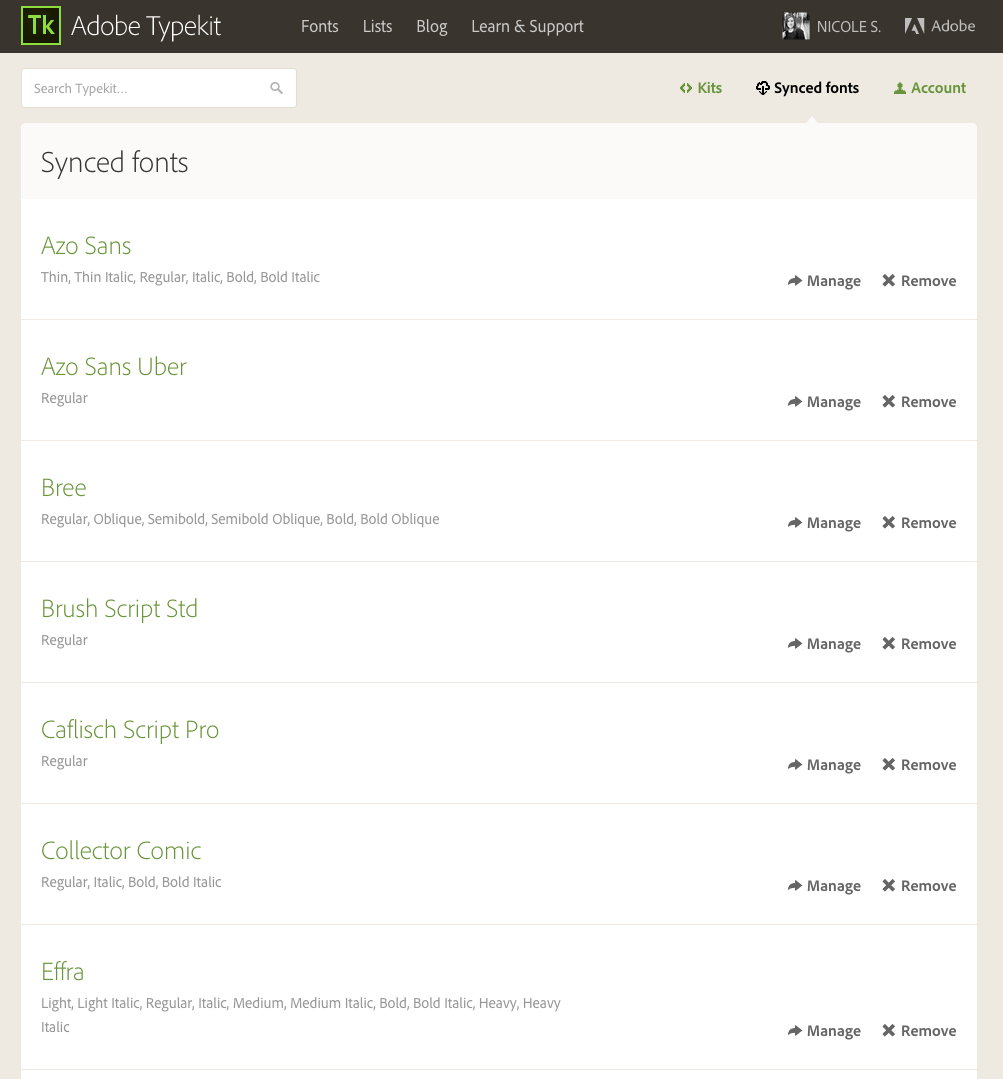
Task: Open the Fonts menu item
Action: click(x=320, y=26)
